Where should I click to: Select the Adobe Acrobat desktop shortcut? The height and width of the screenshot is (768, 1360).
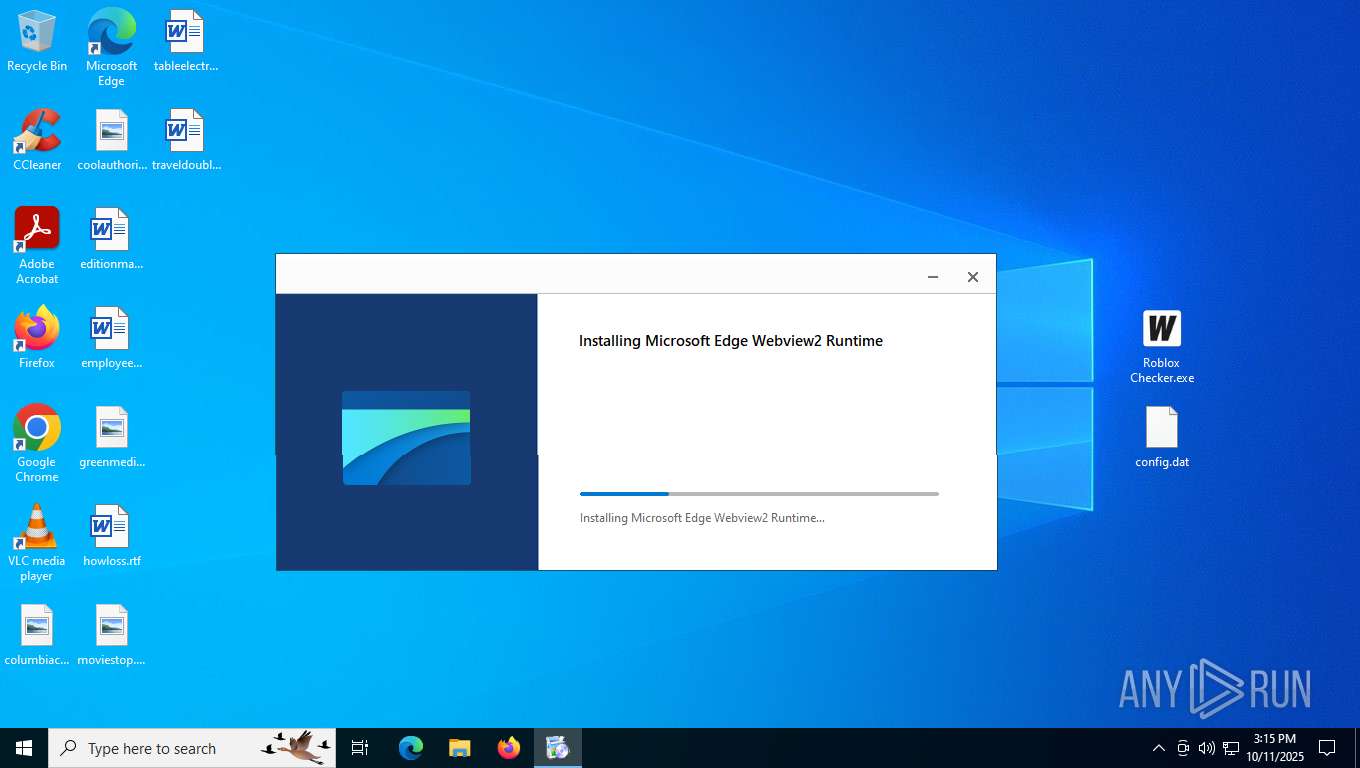37,246
